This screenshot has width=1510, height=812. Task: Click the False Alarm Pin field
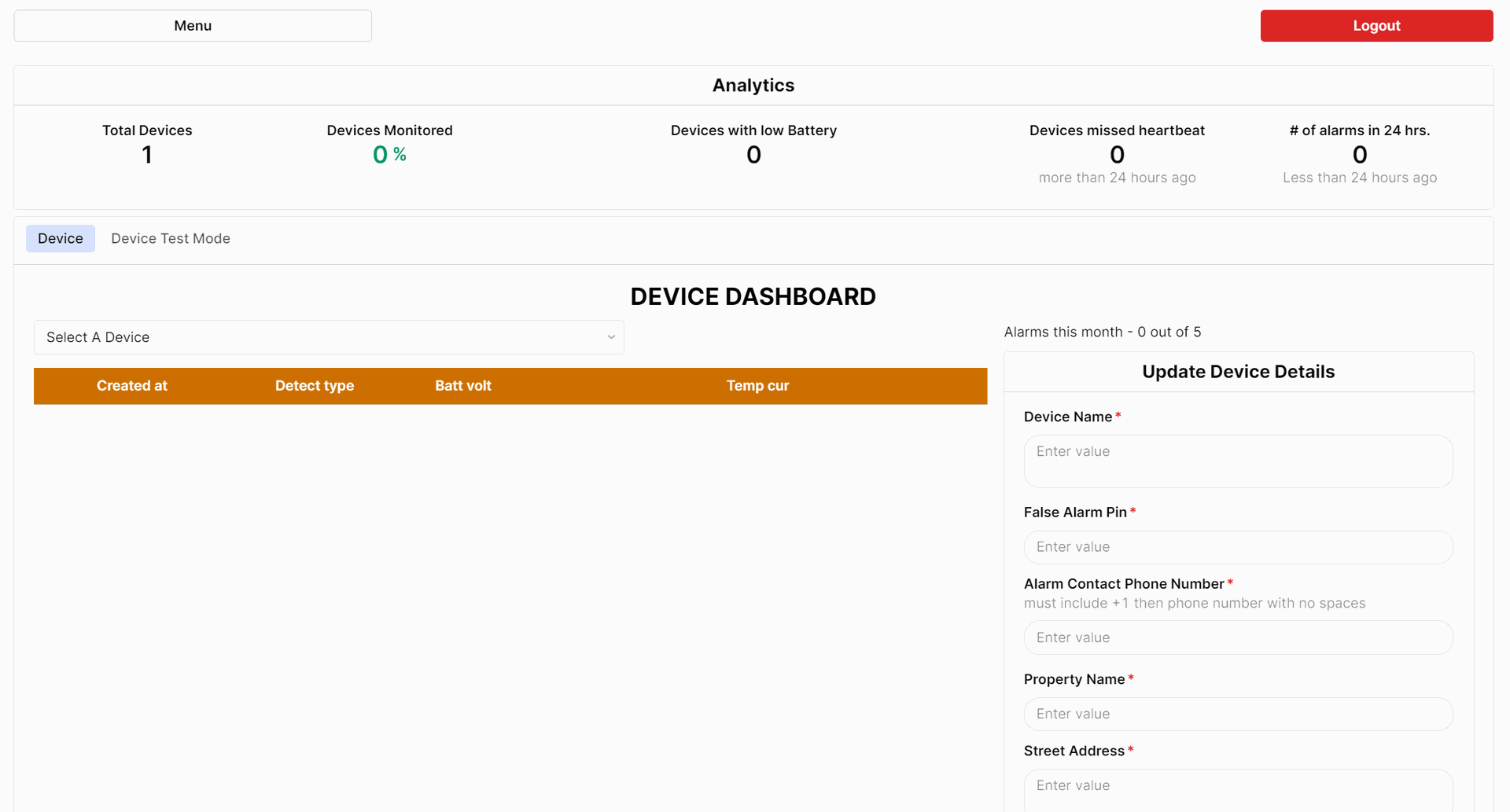click(1238, 547)
